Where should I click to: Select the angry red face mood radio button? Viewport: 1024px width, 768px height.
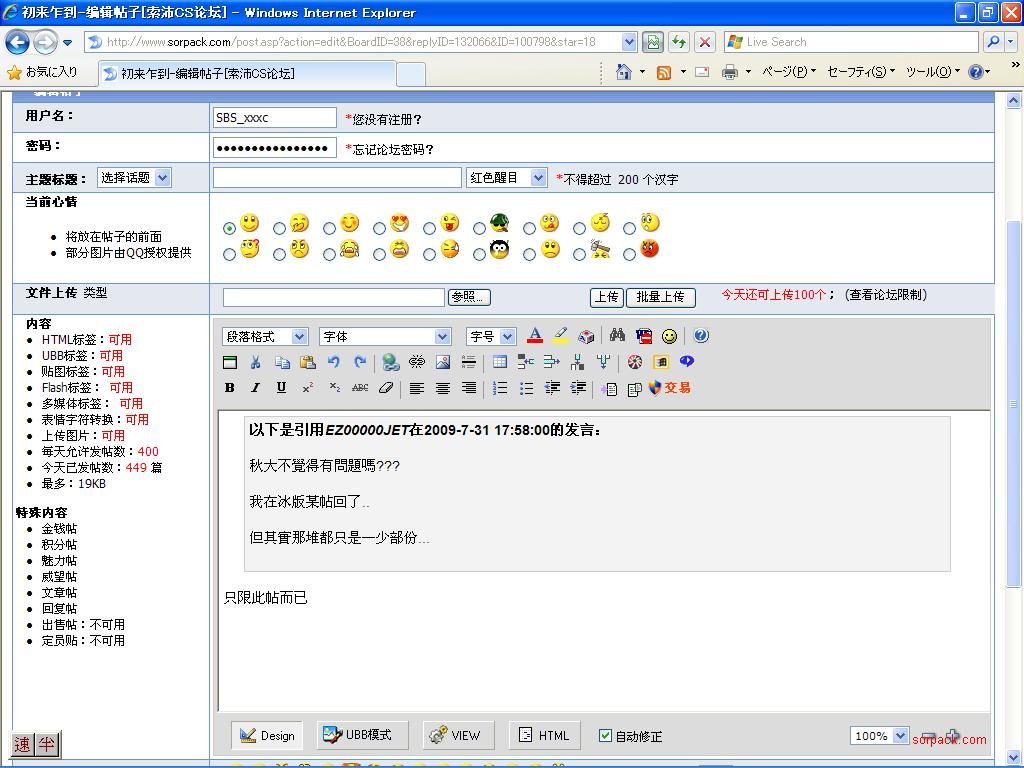pos(629,254)
